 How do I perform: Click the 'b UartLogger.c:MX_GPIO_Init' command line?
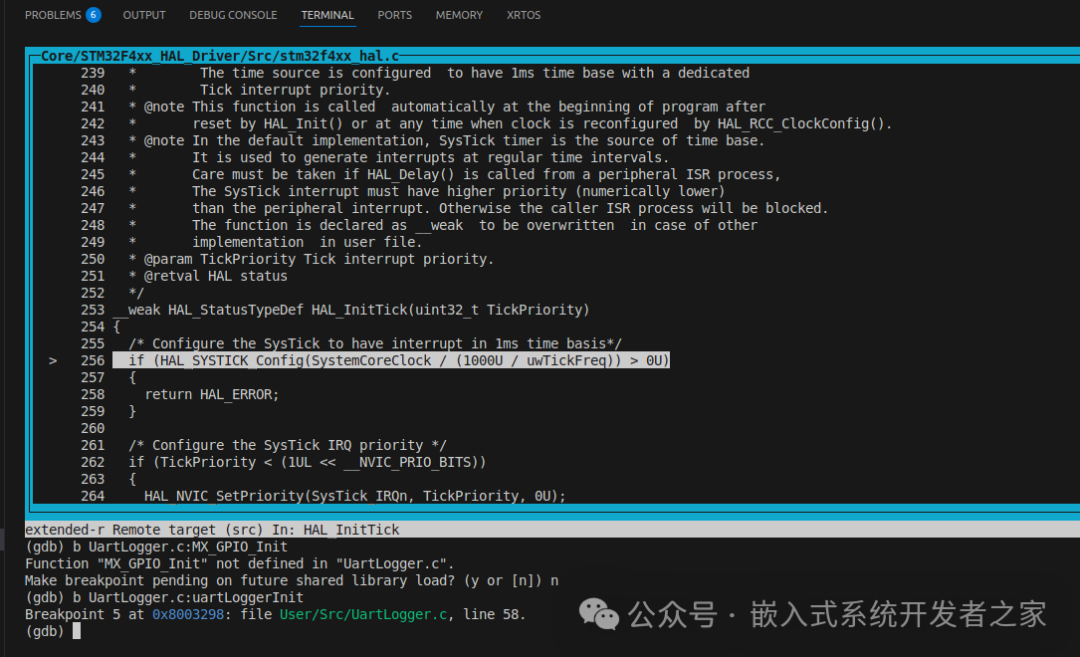pyautogui.click(x=156, y=547)
